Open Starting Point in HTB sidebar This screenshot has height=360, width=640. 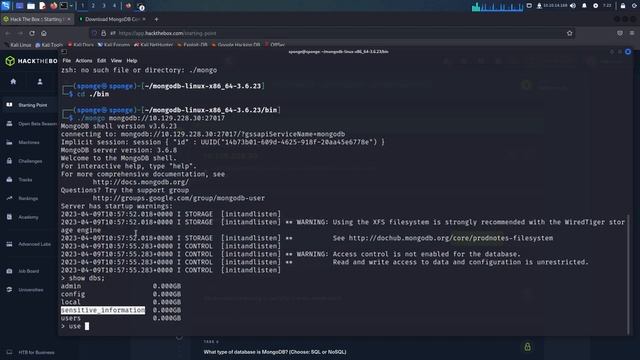pyautogui.click(x=29, y=105)
